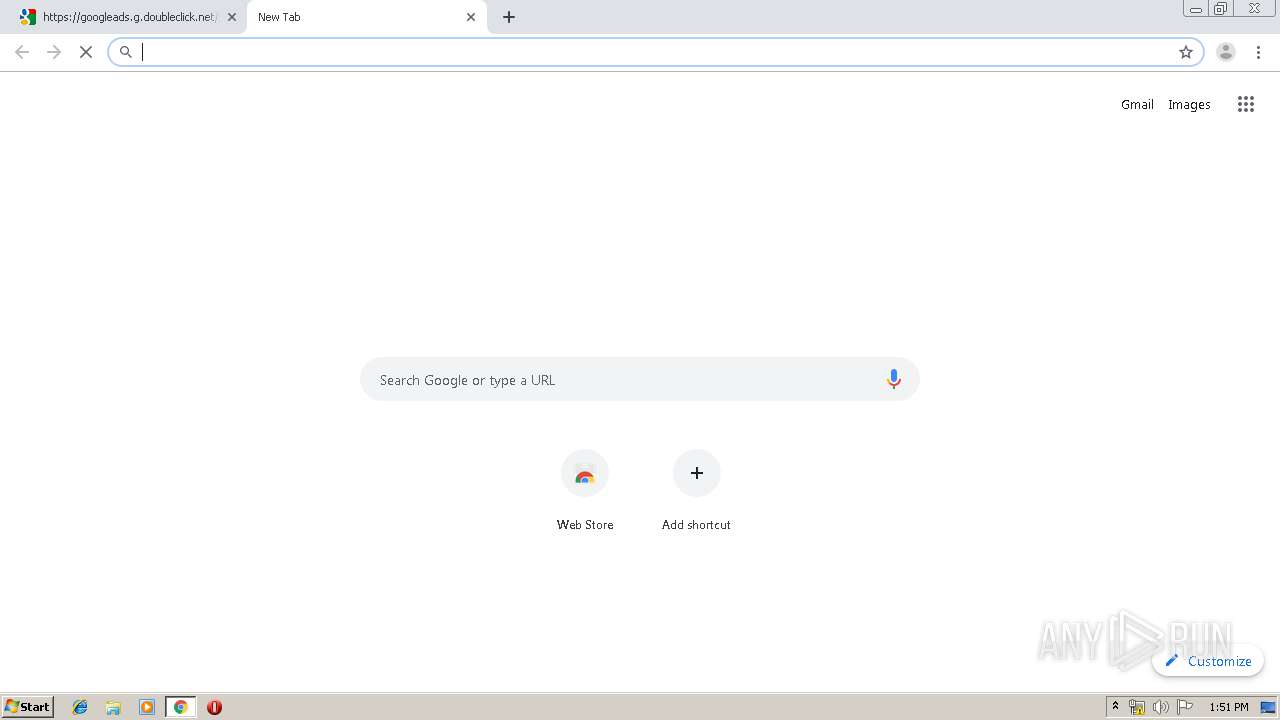Open the media player taskbar icon
Screen dimensions: 1280x720
tap(147, 707)
